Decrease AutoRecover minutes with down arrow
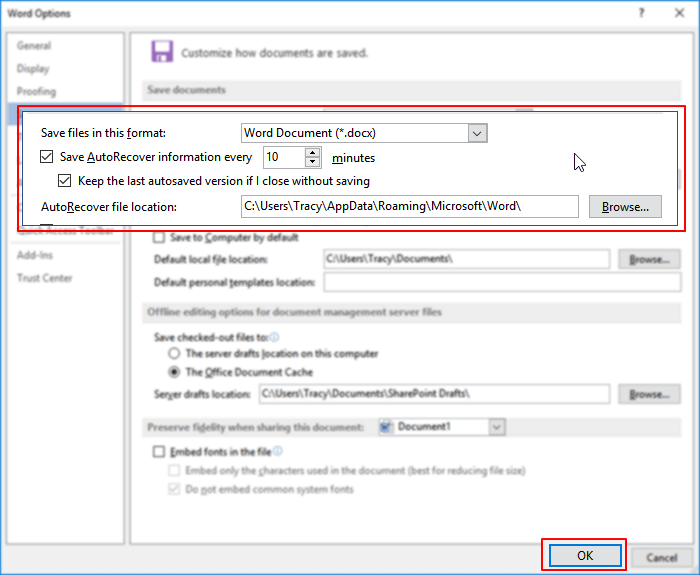This screenshot has height=575, width=700. pyautogui.click(x=312, y=162)
